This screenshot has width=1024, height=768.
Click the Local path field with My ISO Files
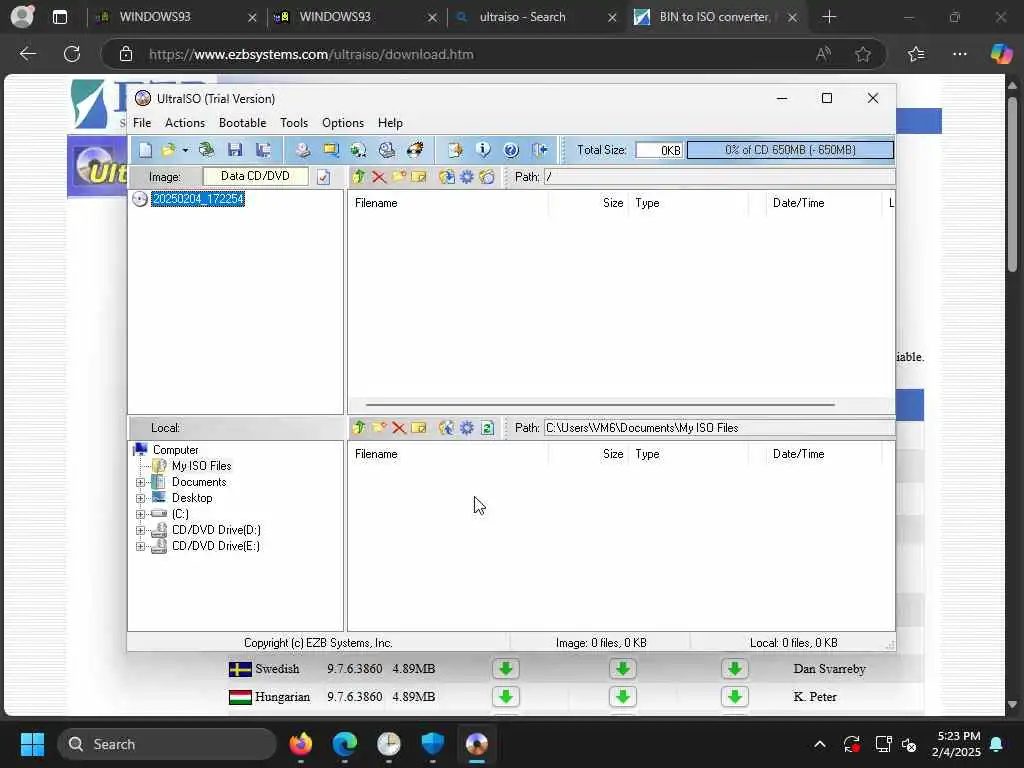coord(719,428)
